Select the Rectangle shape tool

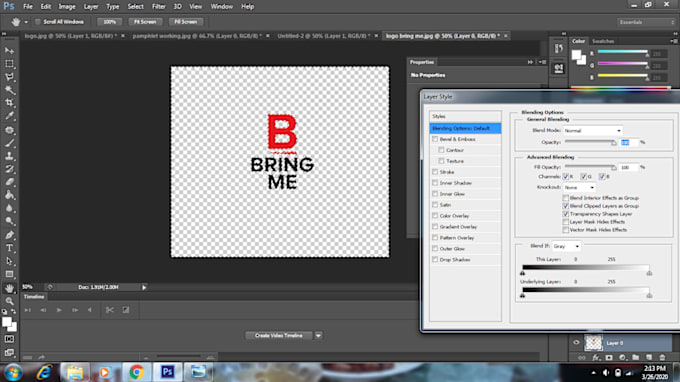[9, 274]
